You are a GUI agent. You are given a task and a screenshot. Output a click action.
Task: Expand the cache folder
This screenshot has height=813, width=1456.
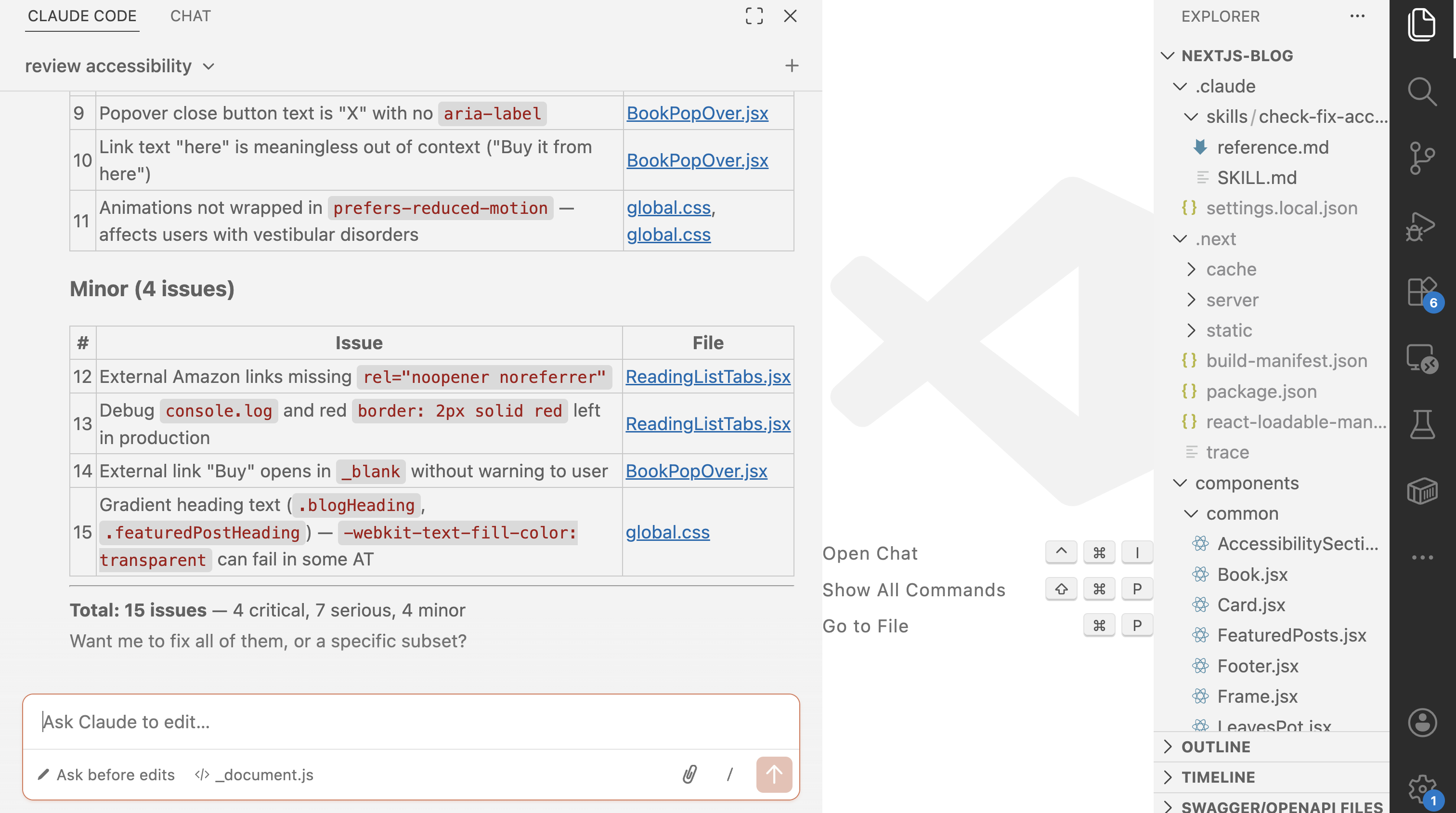pyautogui.click(x=1232, y=269)
